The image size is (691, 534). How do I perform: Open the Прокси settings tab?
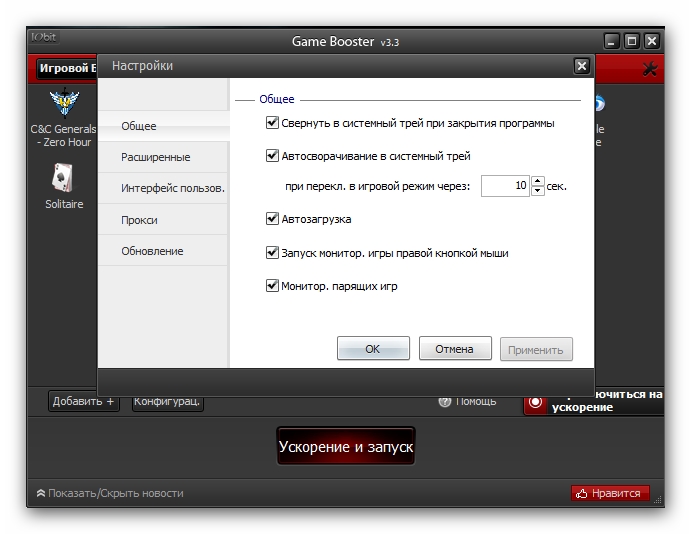click(163, 220)
